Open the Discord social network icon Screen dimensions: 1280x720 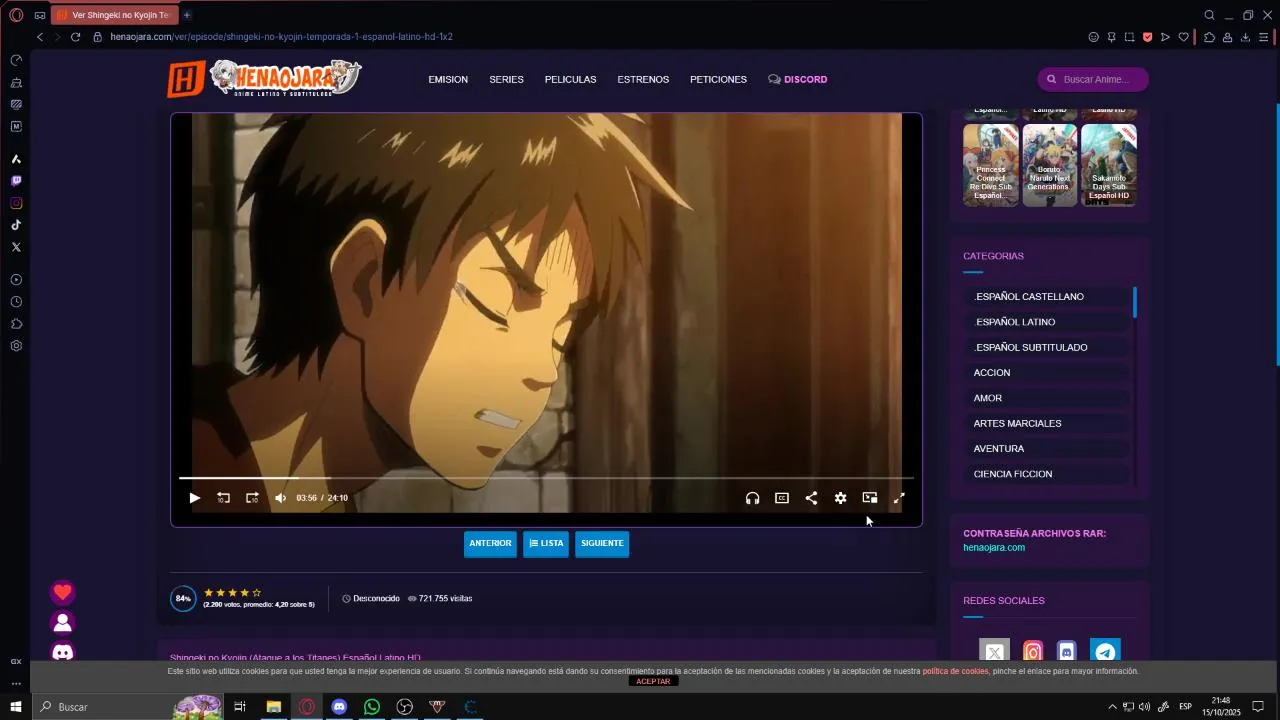point(1067,652)
